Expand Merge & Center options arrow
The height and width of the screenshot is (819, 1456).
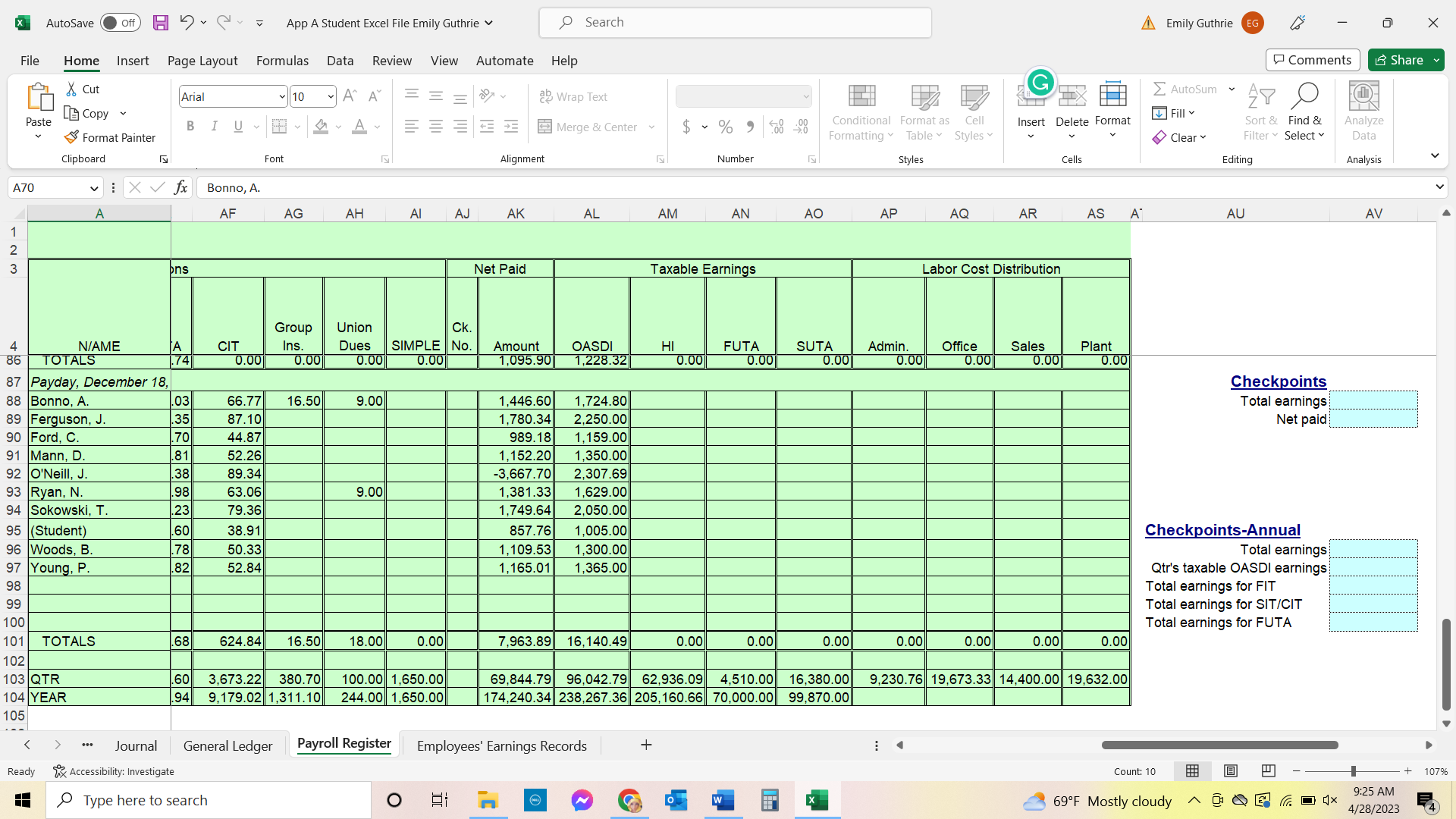651,127
